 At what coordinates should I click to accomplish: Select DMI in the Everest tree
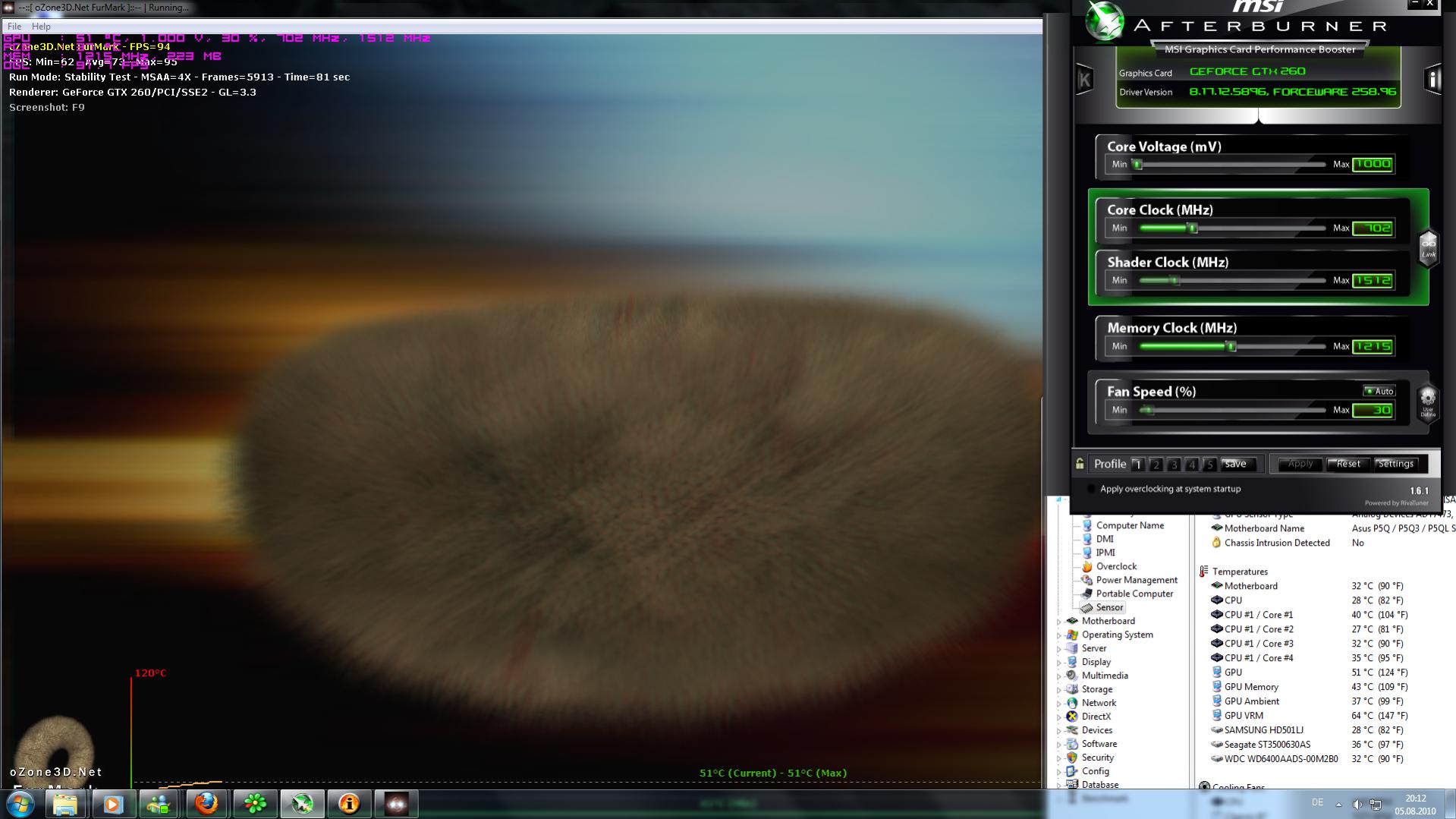[x=1105, y=539]
